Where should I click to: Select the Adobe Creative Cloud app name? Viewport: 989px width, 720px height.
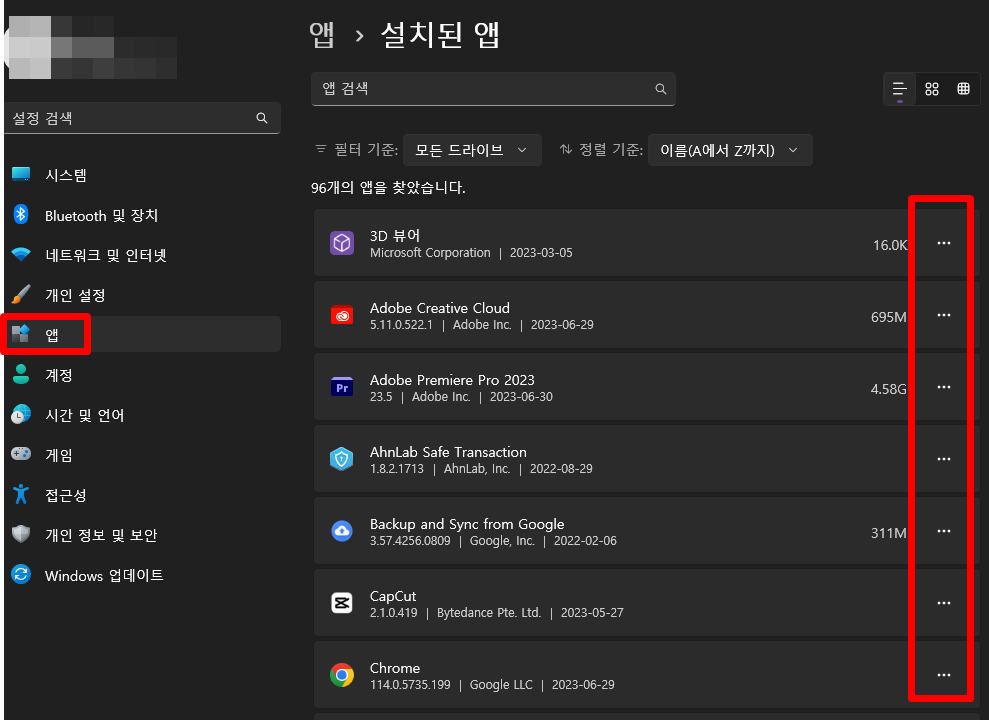440,308
